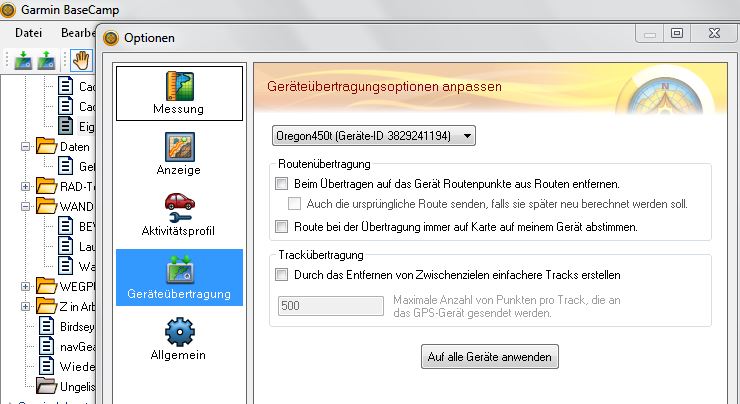The width and height of the screenshot is (740, 404).
Task: Open the Bearbeiten menu
Action: (77, 33)
